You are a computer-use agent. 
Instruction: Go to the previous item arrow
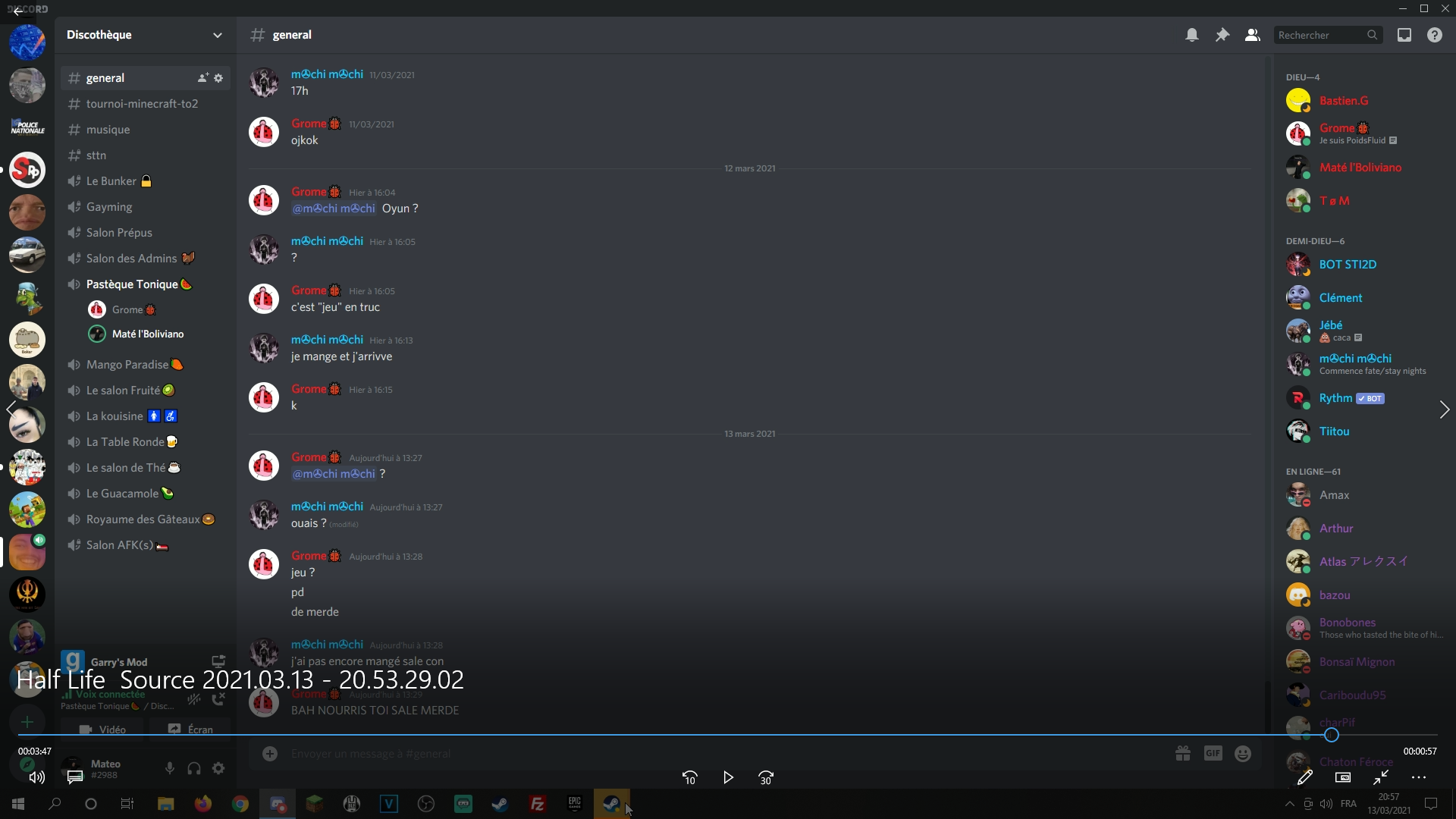pyautogui.click(x=11, y=409)
